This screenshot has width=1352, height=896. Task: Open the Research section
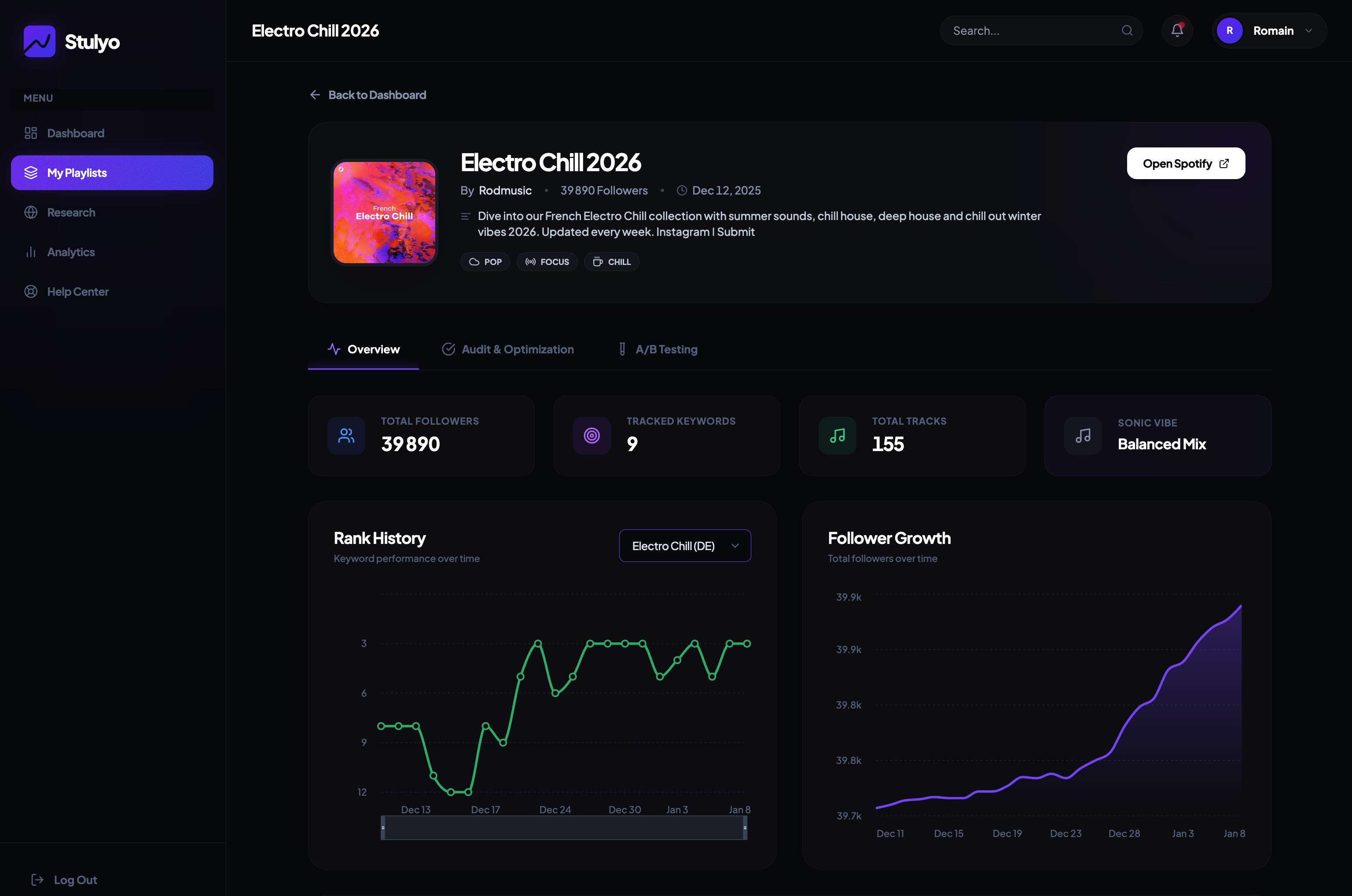pos(71,212)
